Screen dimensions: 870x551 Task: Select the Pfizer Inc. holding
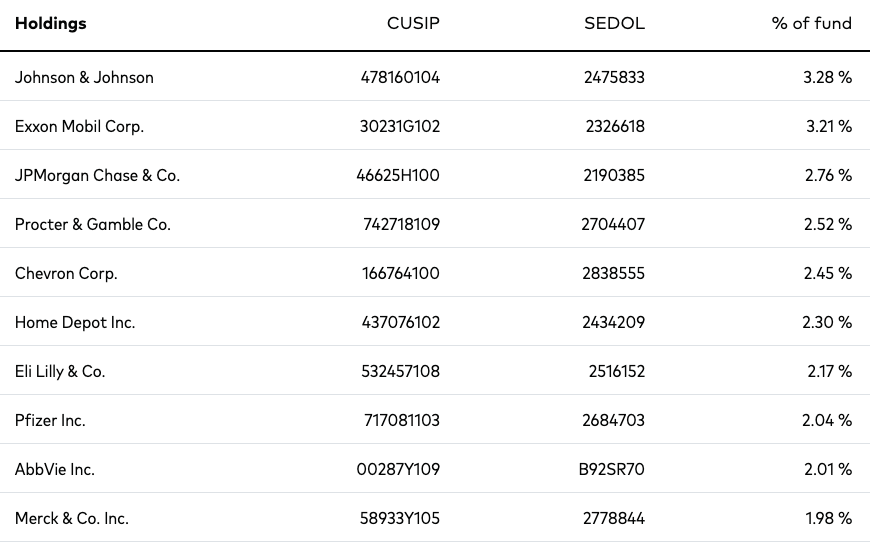(50, 420)
